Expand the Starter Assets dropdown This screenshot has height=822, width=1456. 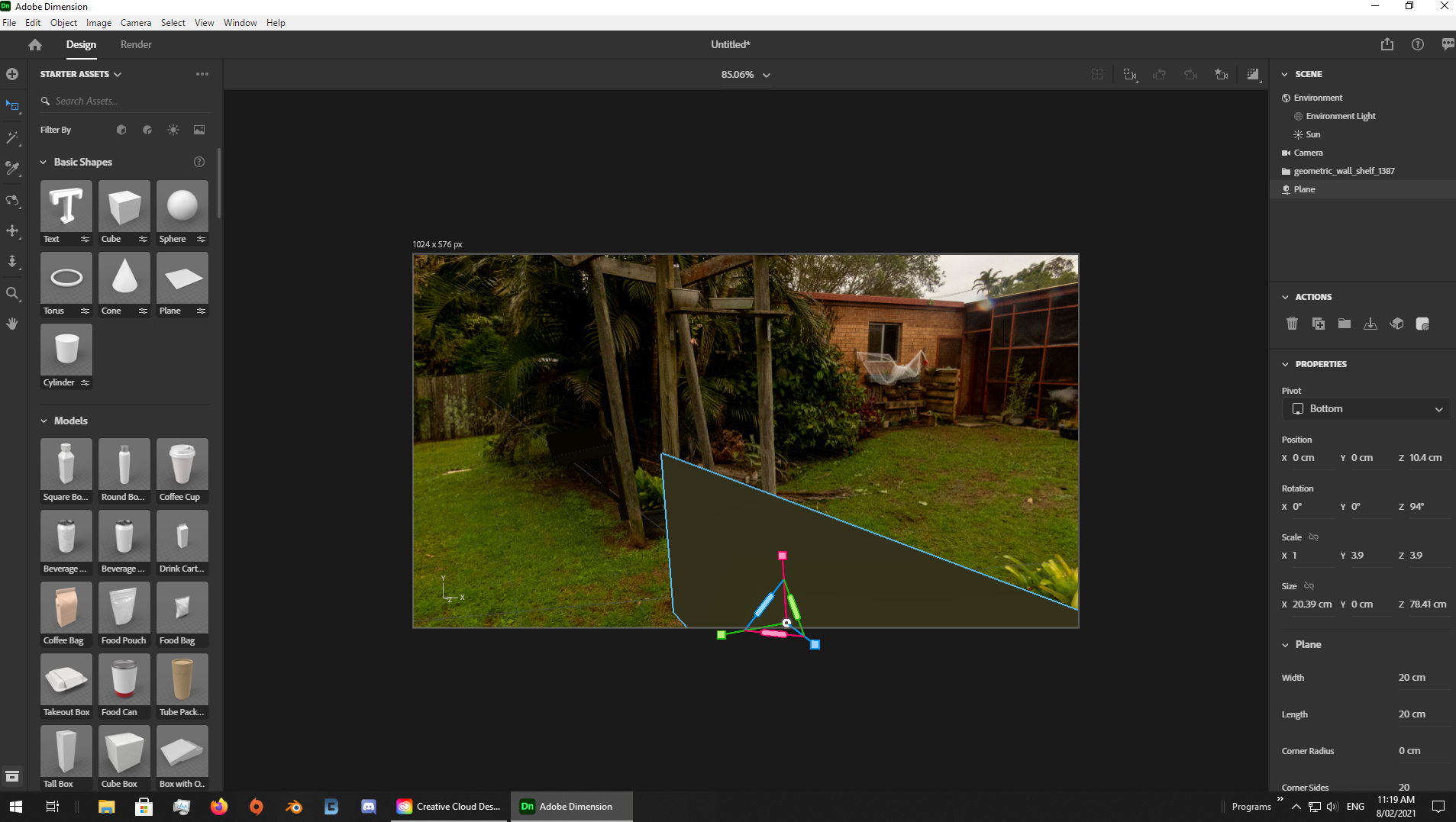click(118, 73)
